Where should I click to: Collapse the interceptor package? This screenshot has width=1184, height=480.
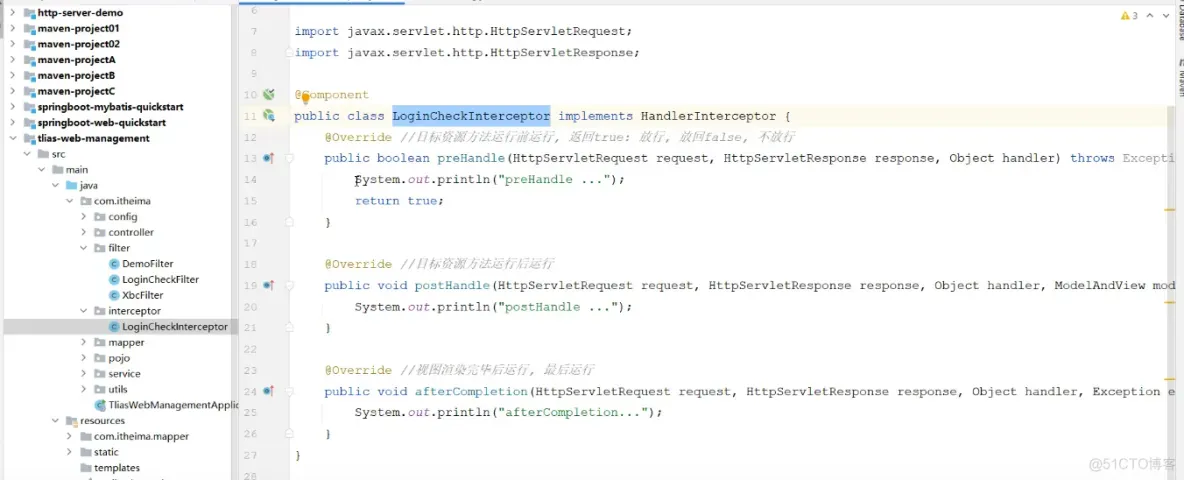(84, 310)
